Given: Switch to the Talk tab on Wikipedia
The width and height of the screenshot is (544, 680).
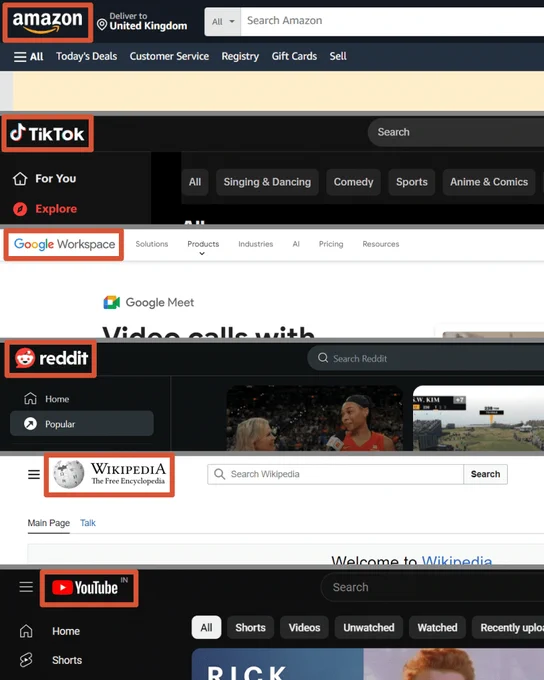Looking at the screenshot, I should click(x=88, y=523).
